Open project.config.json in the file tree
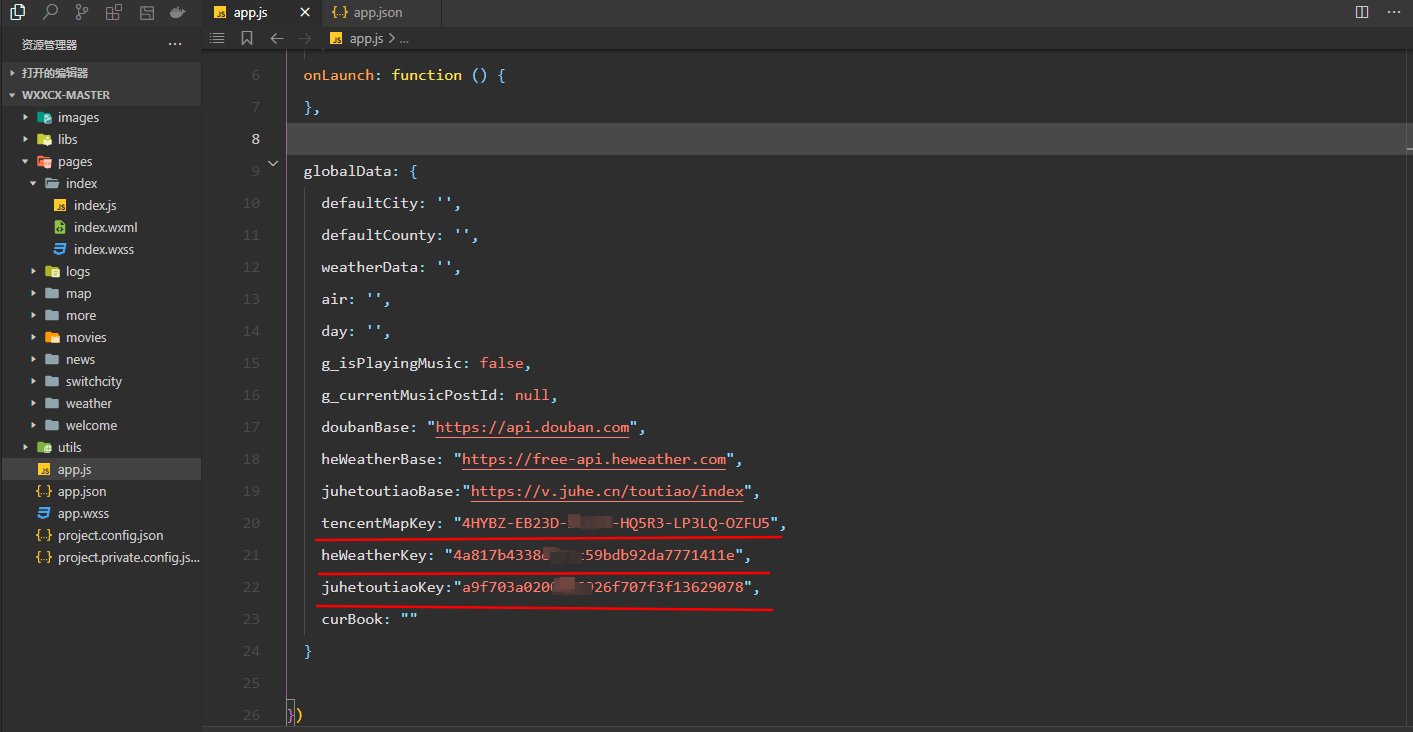The width and height of the screenshot is (1413, 732). (100, 535)
